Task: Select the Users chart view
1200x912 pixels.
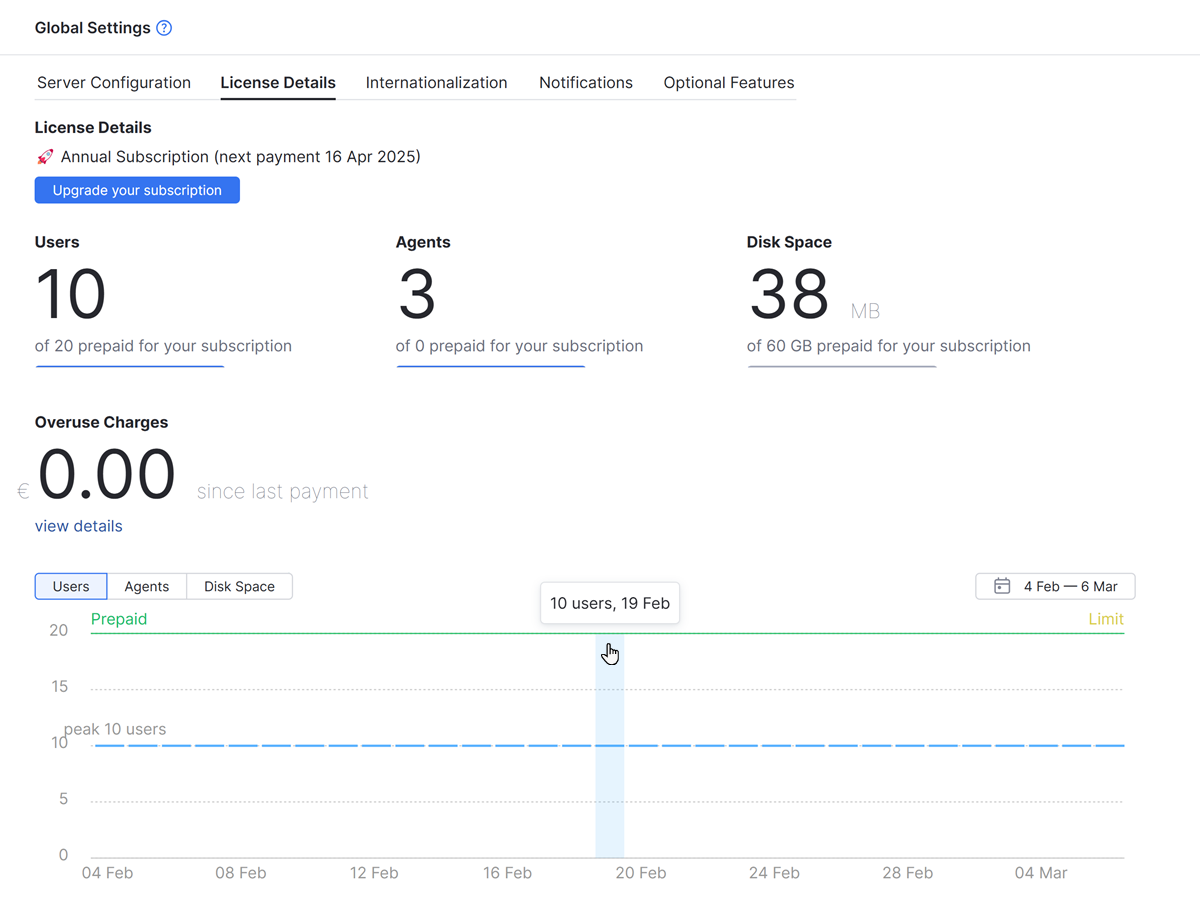Action: coord(70,586)
